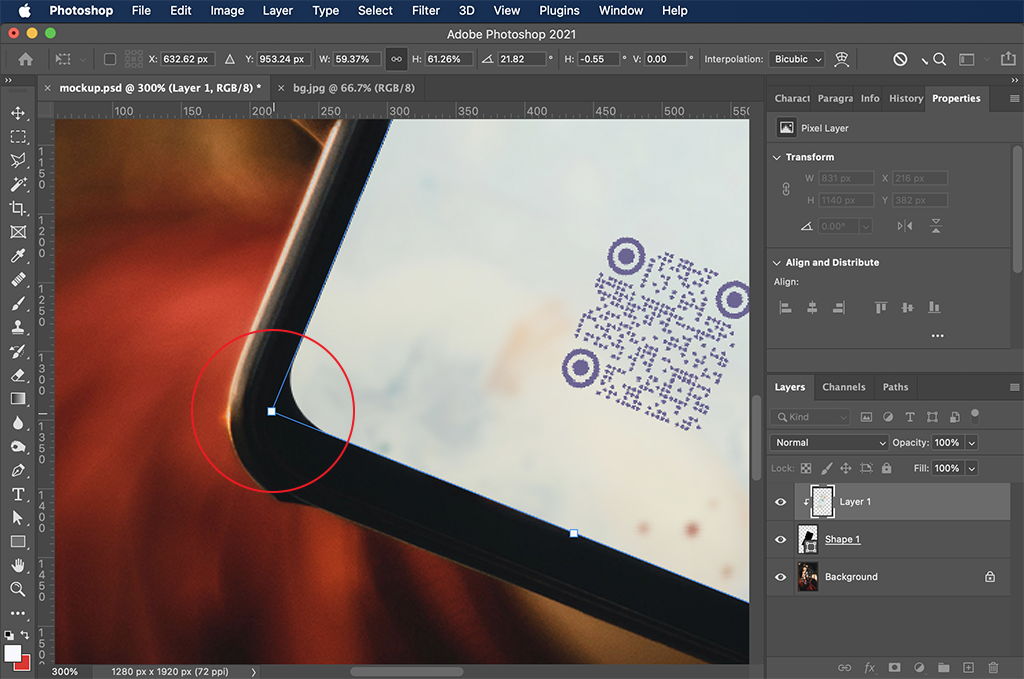Open layer effects fx menu
Viewport: 1024px width, 679px height.
(869, 667)
